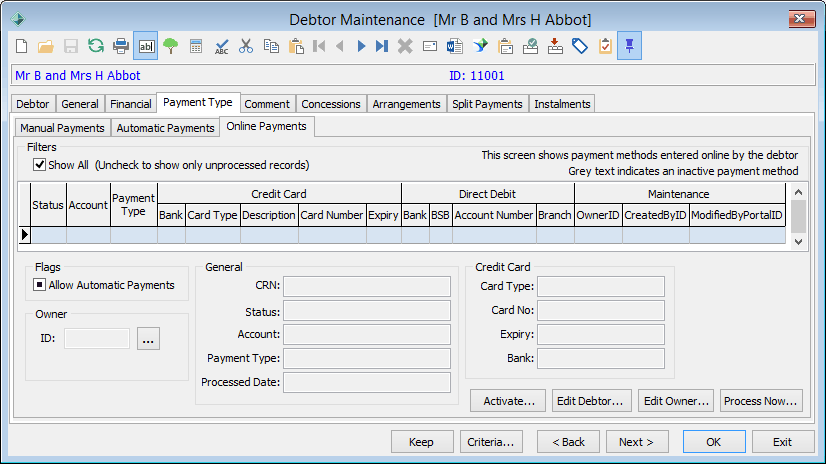Viewport: 826px width, 464px height.
Task: Open the clipboard checklist icon
Action: tap(605, 46)
